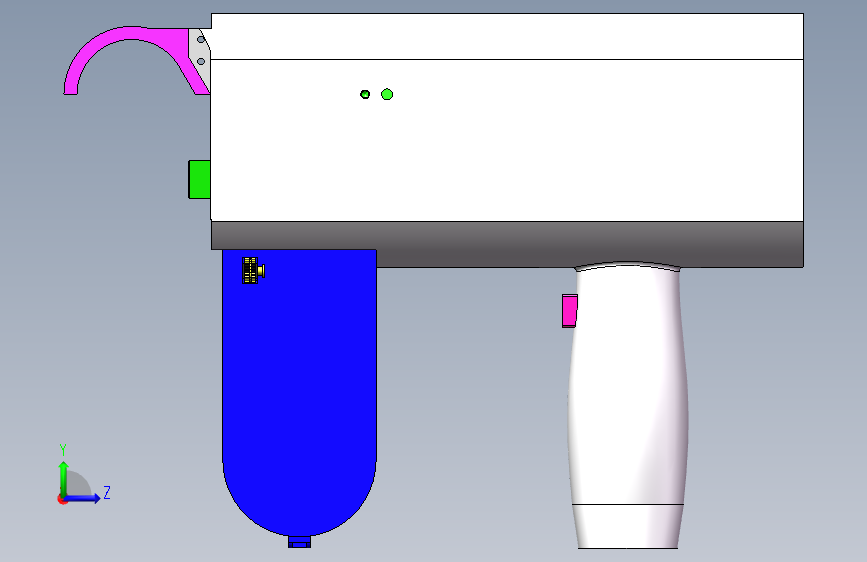
Task: Select the blue drain plug under tank
Action: pyautogui.click(x=299, y=542)
